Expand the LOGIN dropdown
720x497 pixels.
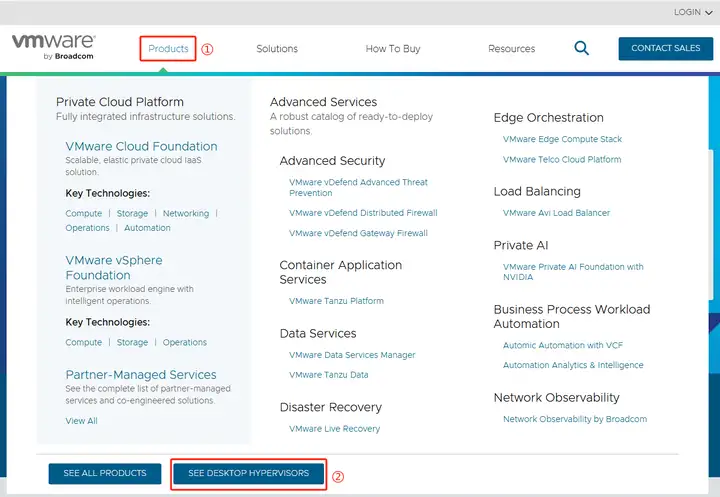click(693, 12)
